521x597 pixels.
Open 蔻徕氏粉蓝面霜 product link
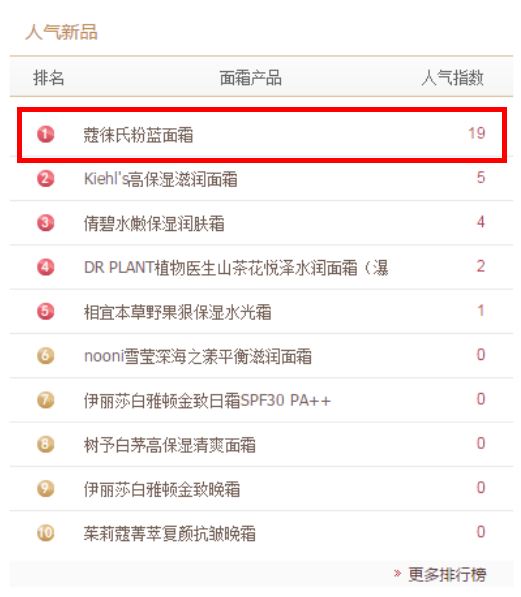click(x=139, y=135)
